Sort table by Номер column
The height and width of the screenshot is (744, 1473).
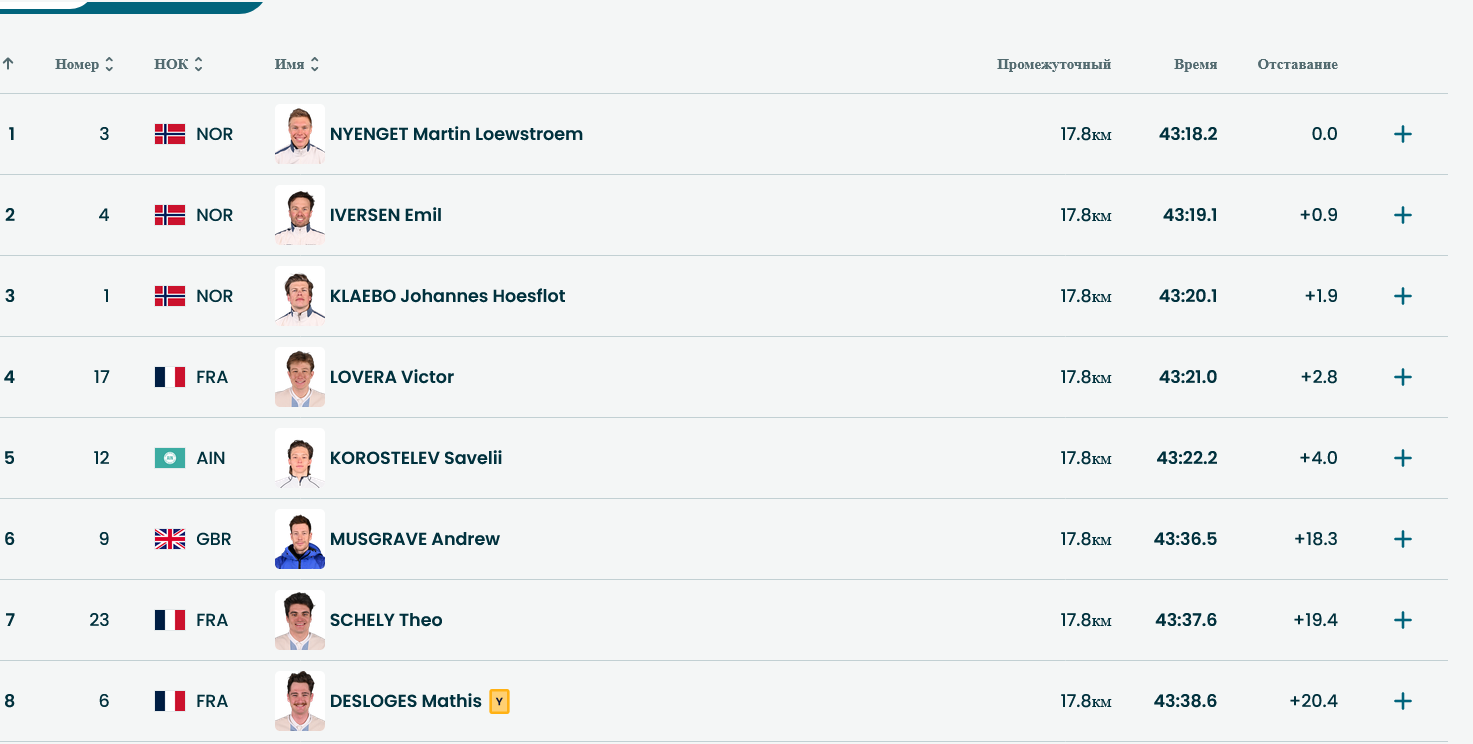click(84, 64)
